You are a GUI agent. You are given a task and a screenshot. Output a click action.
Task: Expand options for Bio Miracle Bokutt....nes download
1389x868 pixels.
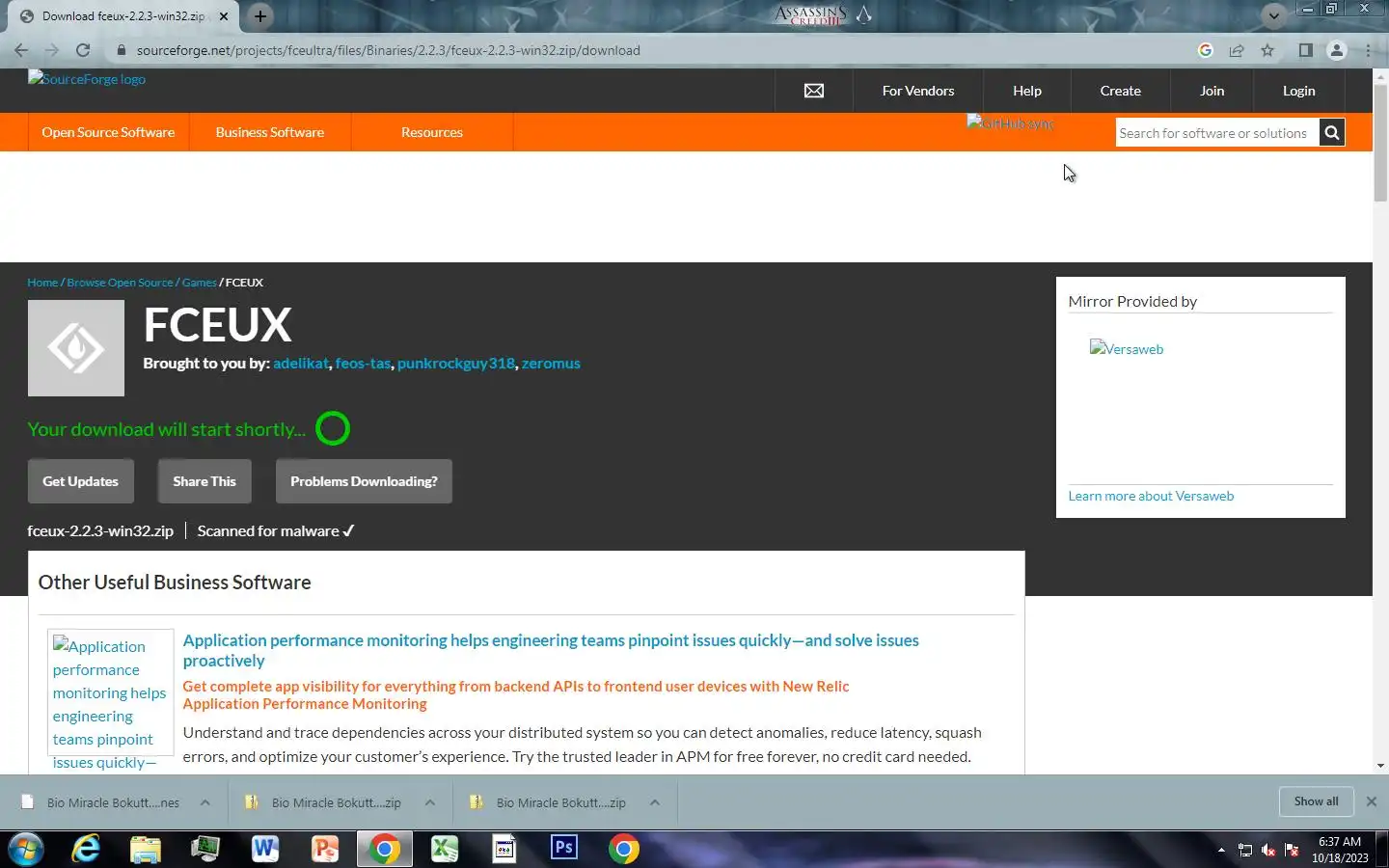(205, 802)
